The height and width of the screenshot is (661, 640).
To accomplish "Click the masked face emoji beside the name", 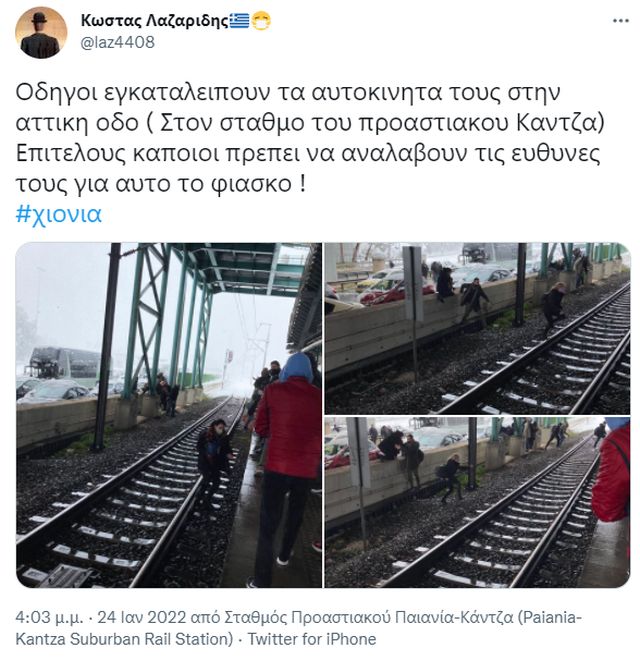I will coord(261,21).
